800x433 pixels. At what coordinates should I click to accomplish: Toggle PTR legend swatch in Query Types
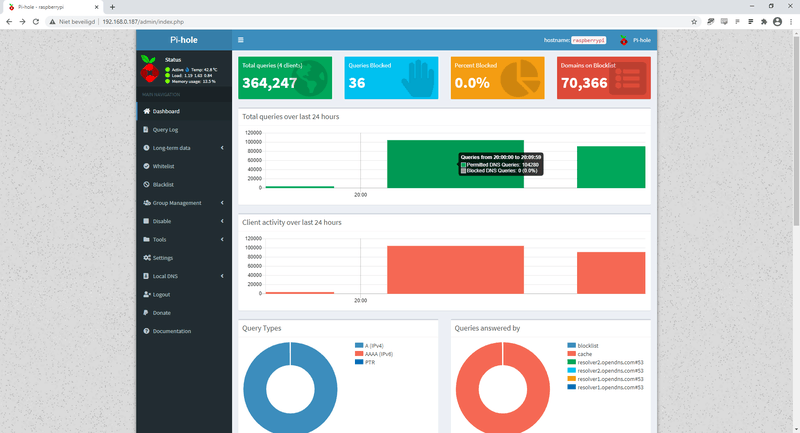click(359, 362)
